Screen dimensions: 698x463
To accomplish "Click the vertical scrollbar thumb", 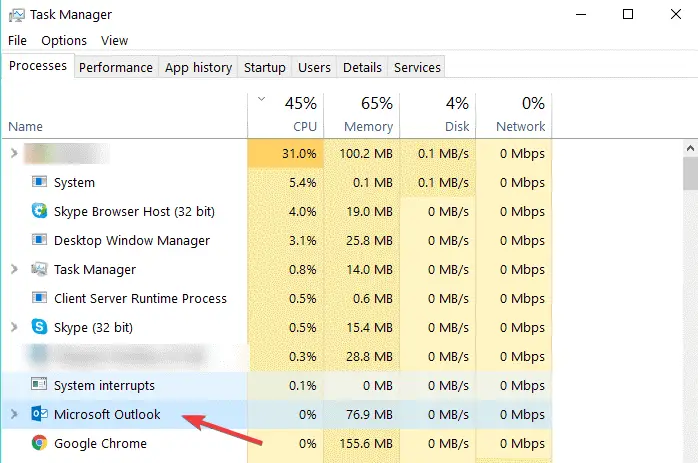I will click(690, 173).
